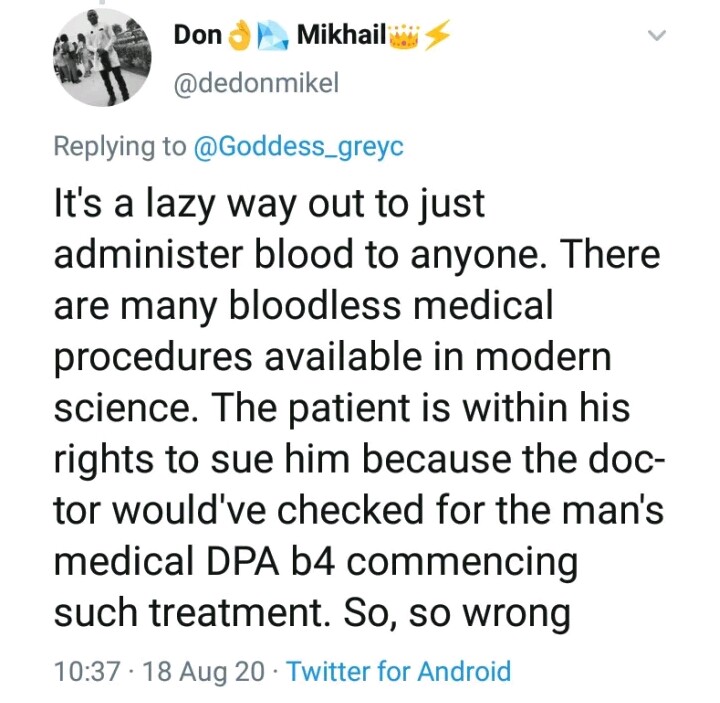Screen dimensions: 720x703
Task: Open the Twitter for Android source link
Action: (398, 670)
